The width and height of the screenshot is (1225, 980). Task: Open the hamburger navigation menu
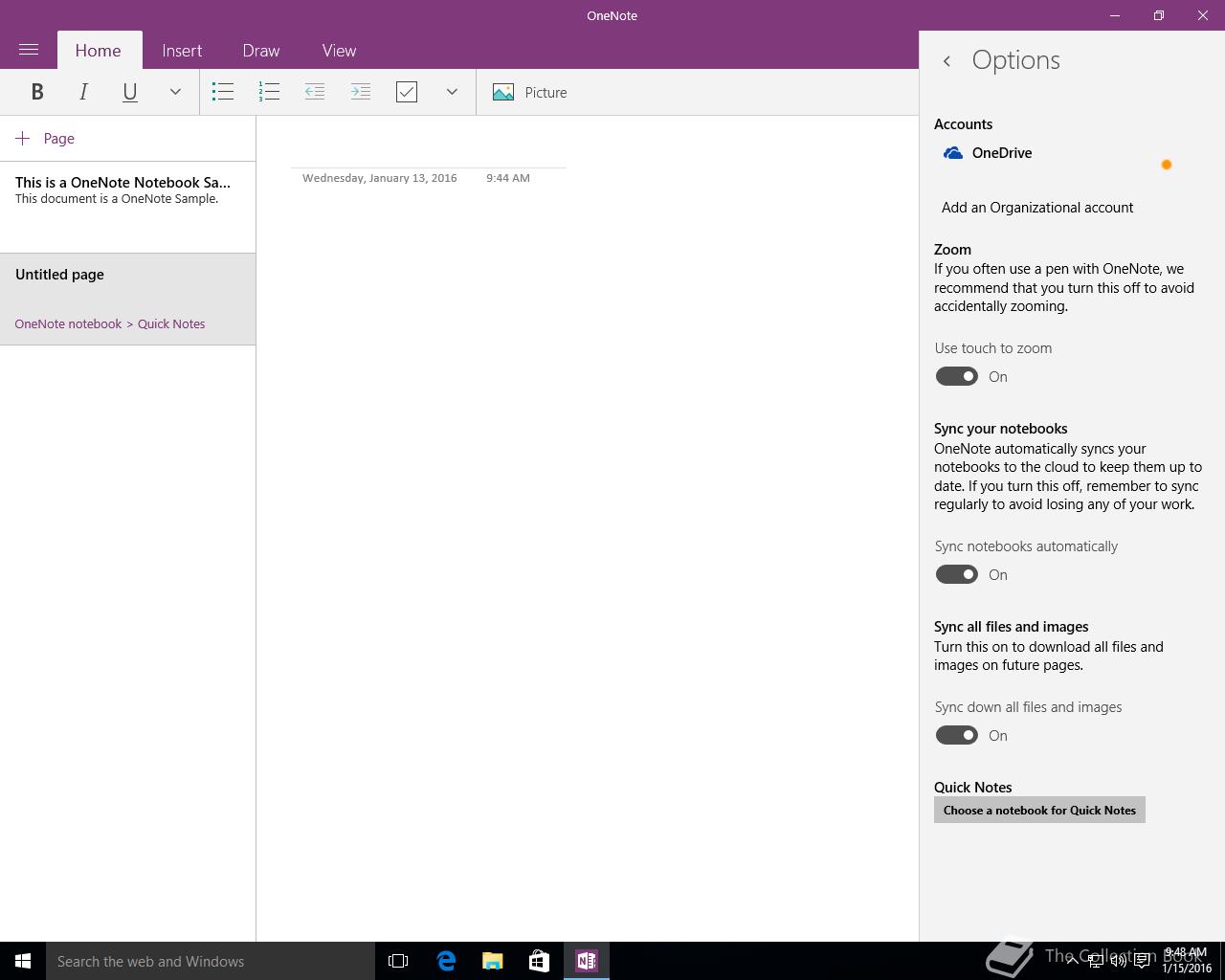[x=29, y=50]
